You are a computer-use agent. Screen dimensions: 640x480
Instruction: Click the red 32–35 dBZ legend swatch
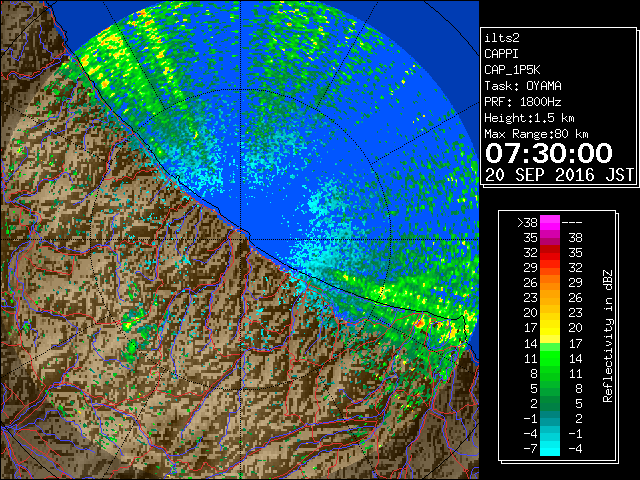tap(550, 253)
